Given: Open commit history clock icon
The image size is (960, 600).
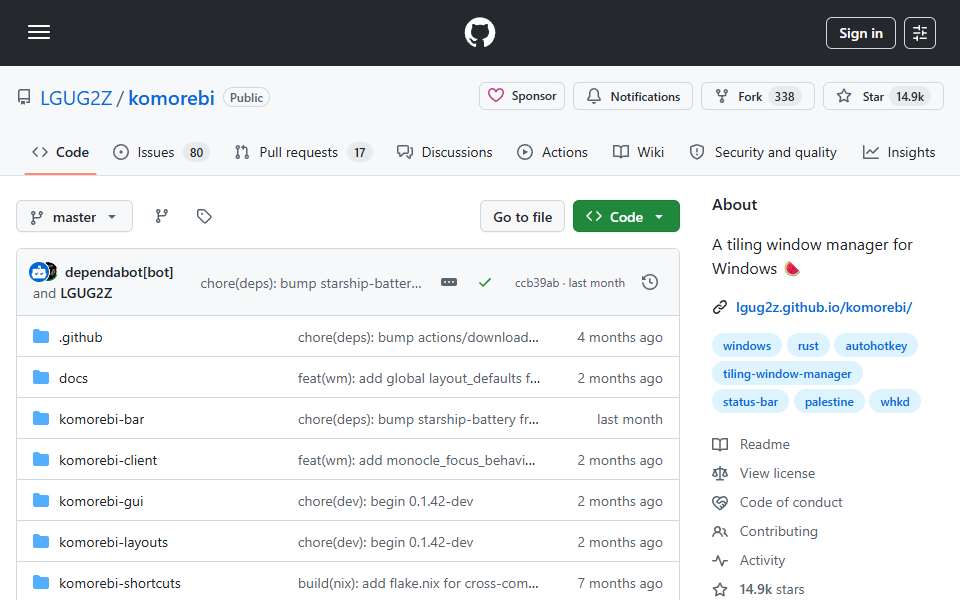Looking at the screenshot, I should pos(650,282).
